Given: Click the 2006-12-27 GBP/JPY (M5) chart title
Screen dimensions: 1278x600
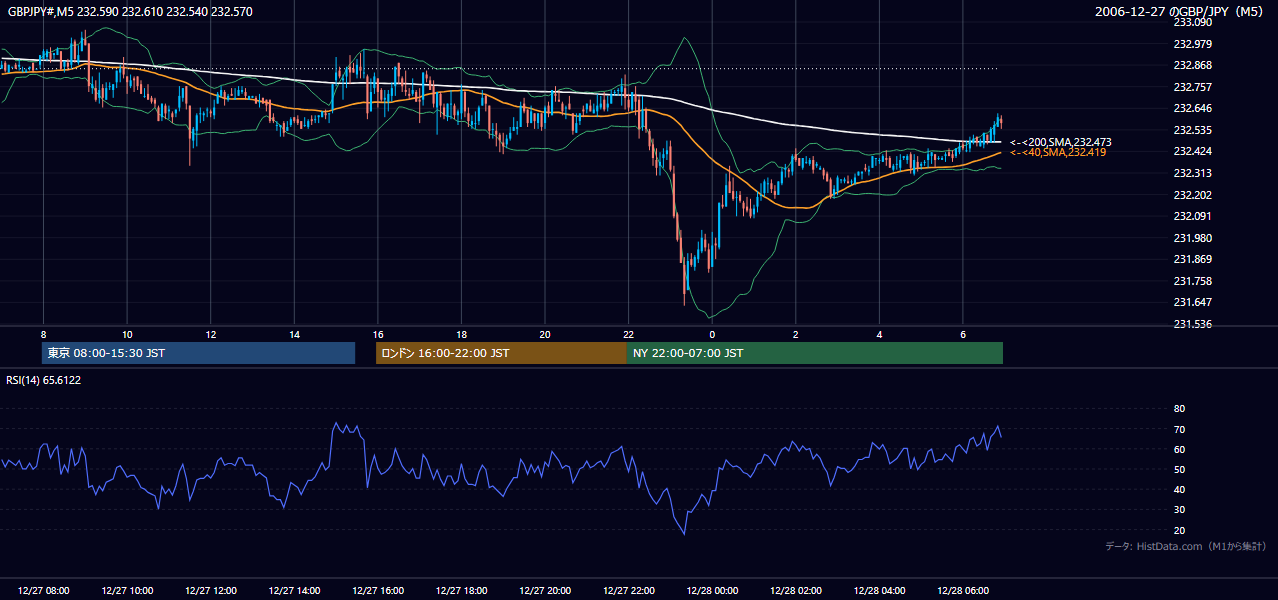Looking at the screenshot, I should 1181,12.
